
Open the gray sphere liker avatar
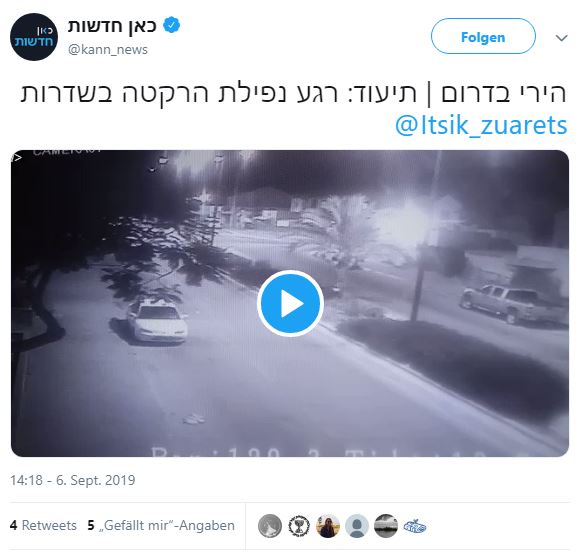click(270, 526)
